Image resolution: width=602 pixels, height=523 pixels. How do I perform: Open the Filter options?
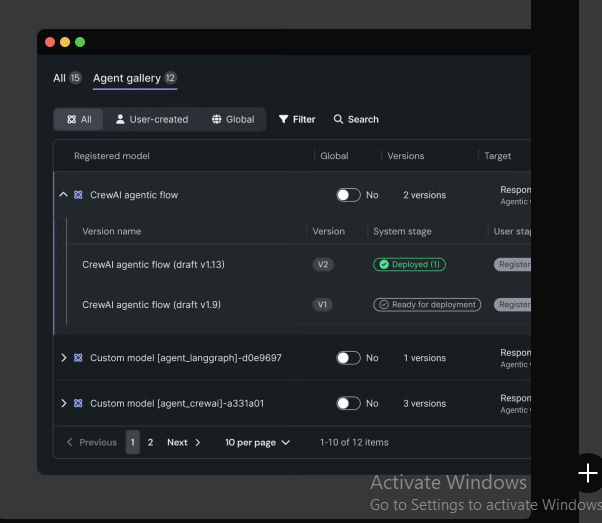point(297,119)
